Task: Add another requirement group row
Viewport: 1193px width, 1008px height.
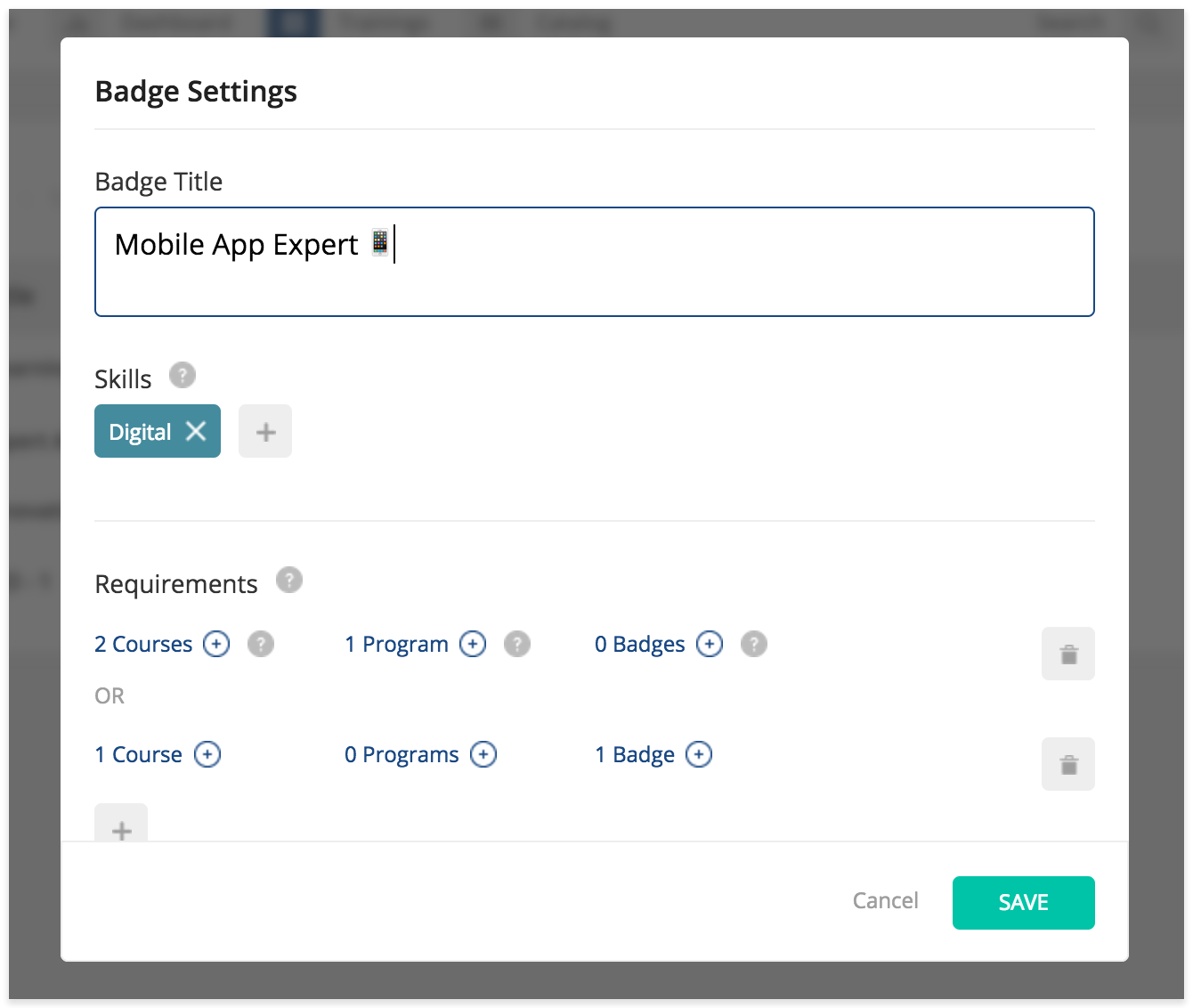Action: [121, 826]
